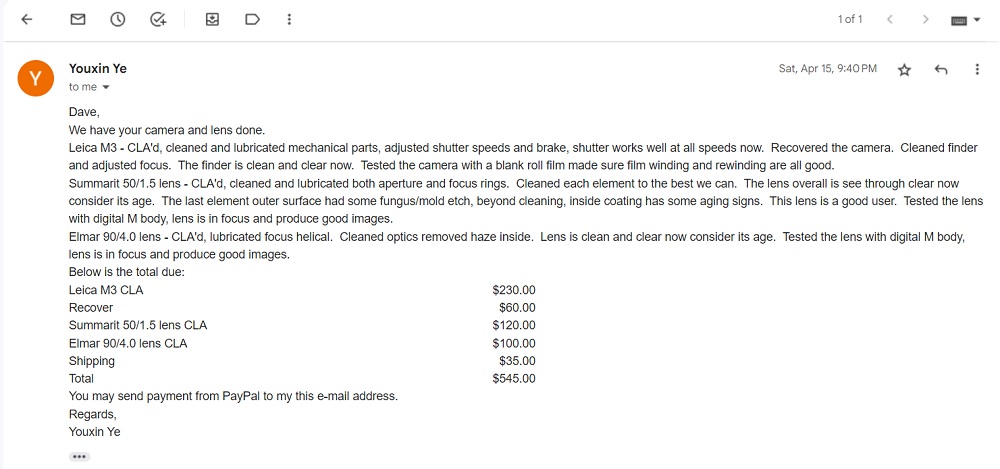Apply a label to this email
The height and width of the screenshot is (469, 1000).
252,19
